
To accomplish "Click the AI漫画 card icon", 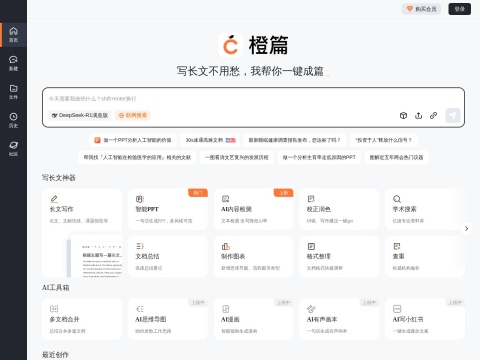I will tap(225, 309).
